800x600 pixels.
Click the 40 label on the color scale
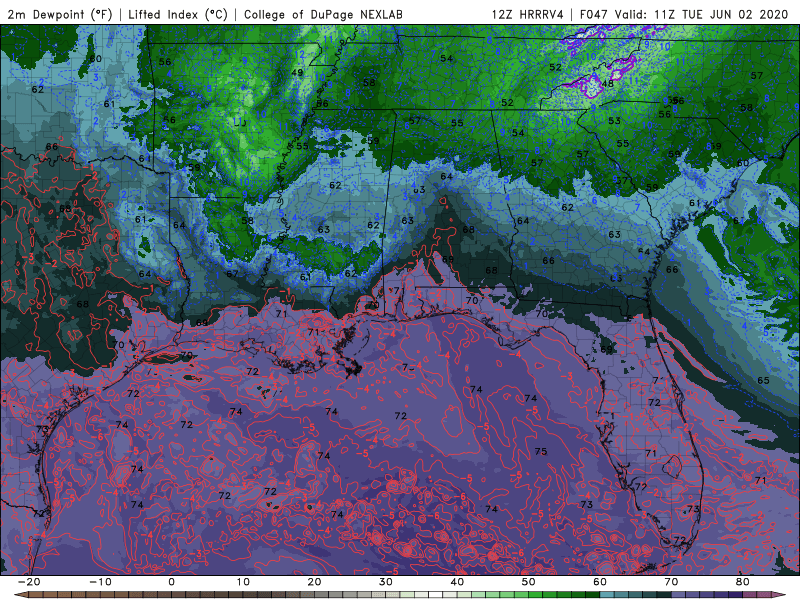[457, 582]
